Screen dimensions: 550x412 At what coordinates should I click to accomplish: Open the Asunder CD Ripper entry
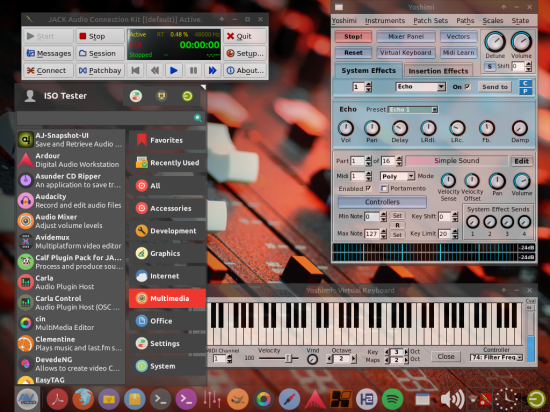(x=71, y=180)
